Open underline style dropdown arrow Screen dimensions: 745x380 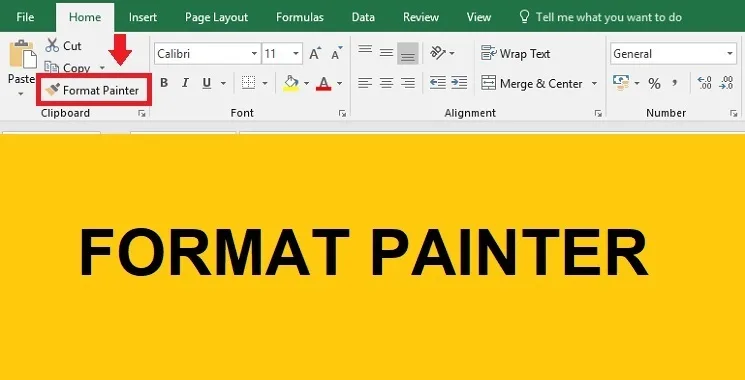pyautogui.click(x=223, y=84)
